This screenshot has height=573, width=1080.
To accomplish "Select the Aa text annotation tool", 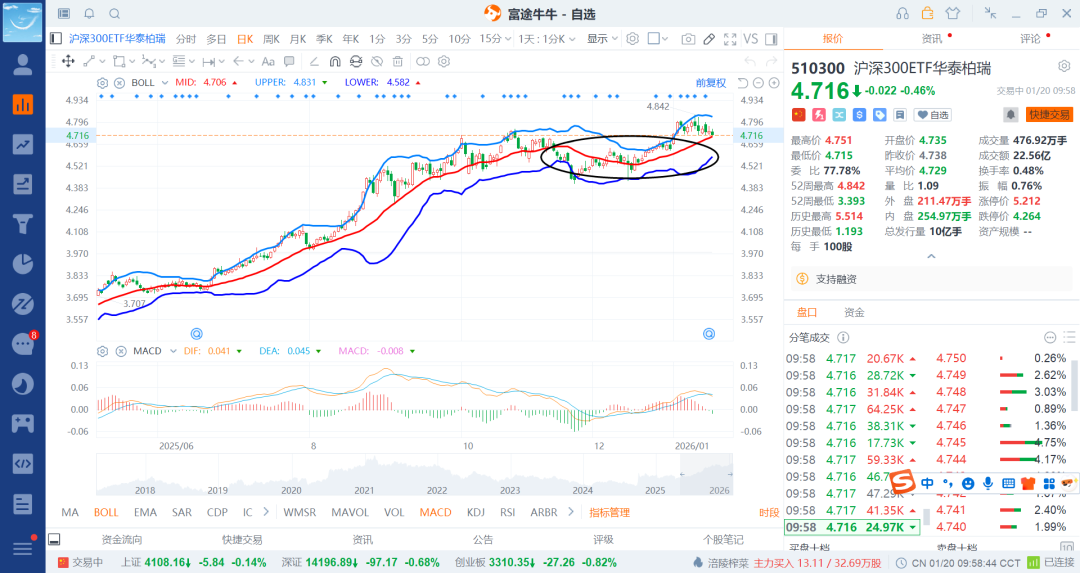I will [x=268, y=61].
